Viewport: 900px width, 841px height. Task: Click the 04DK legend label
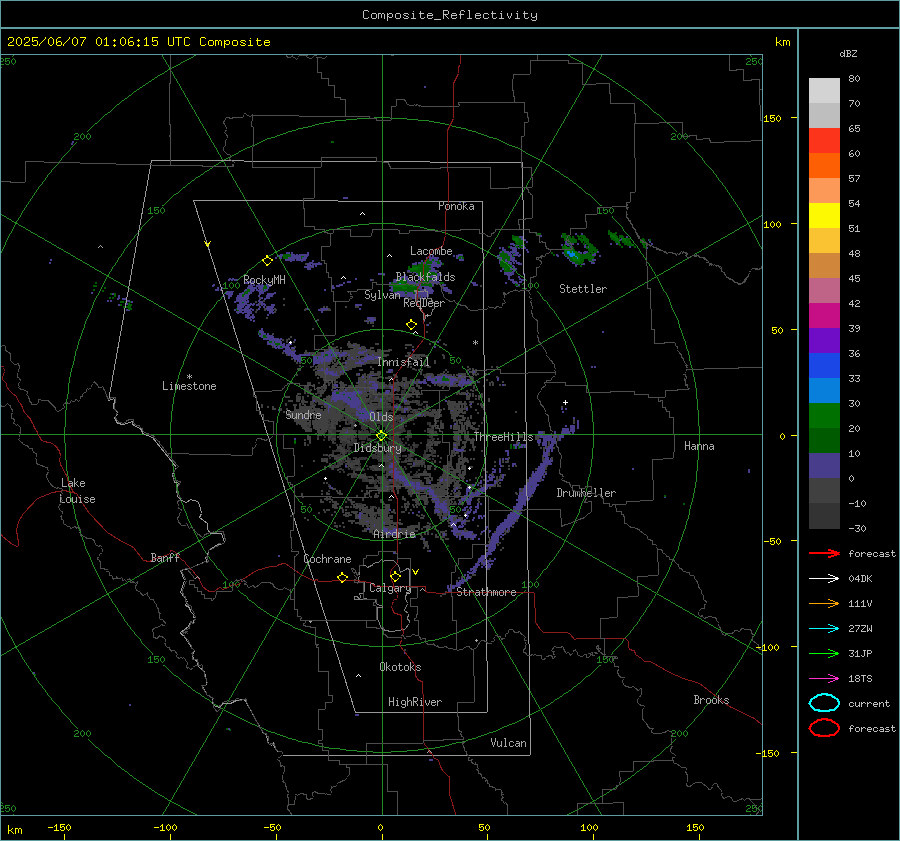click(860, 579)
